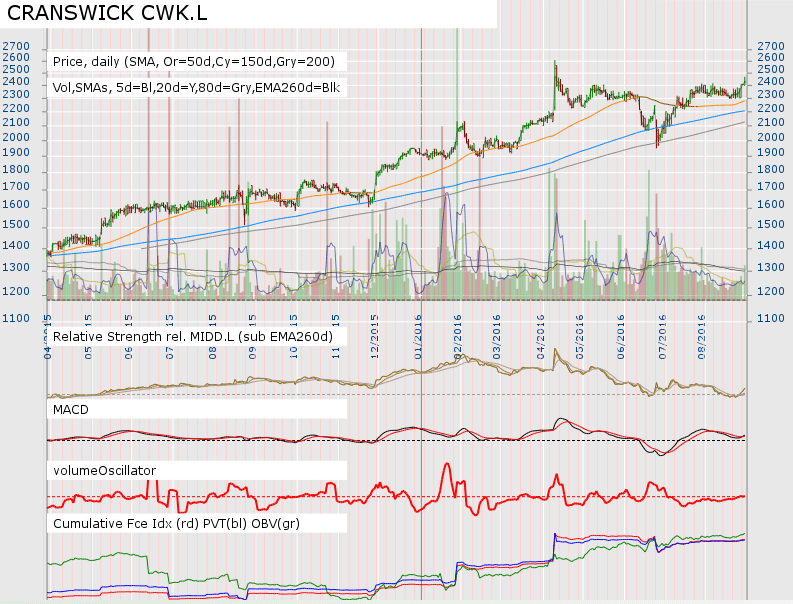The width and height of the screenshot is (793, 604).
Task: Click 2000 on the left price axis
Action: (16, 137)
